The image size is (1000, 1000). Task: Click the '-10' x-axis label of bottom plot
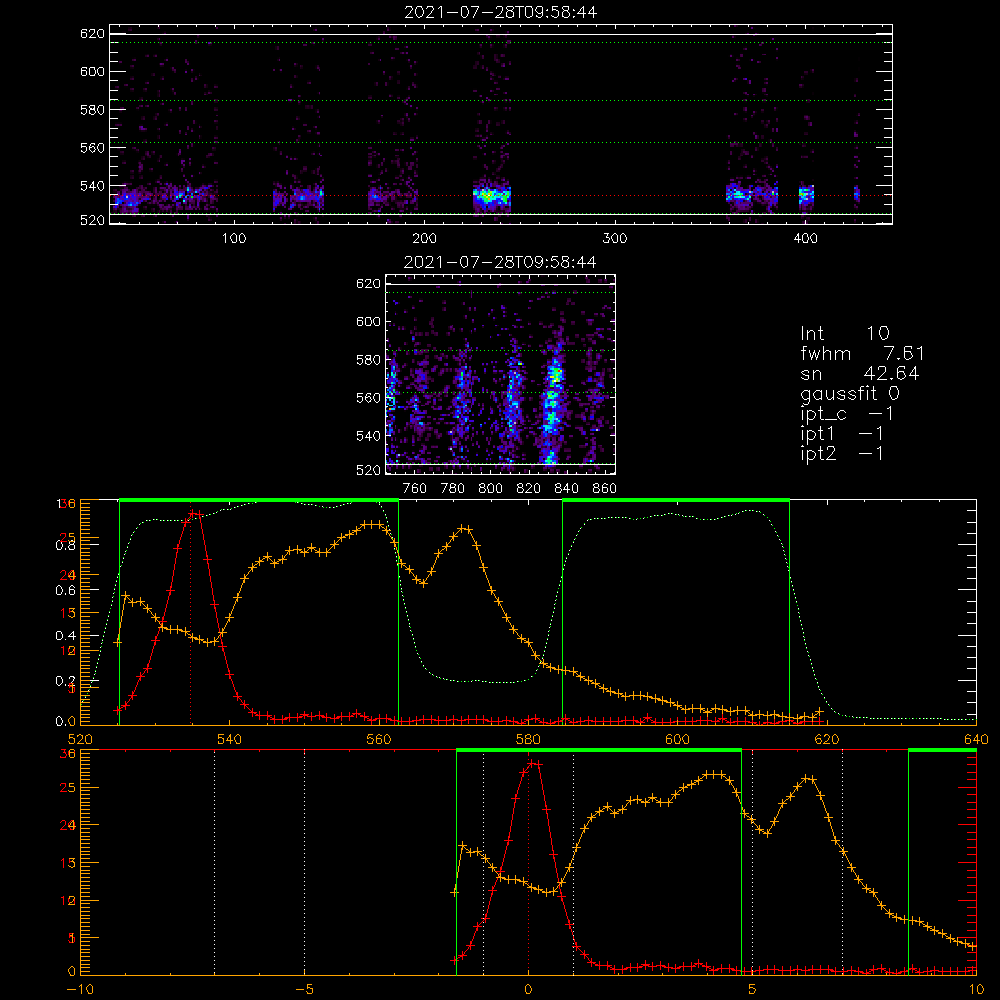tap(79, 990)
